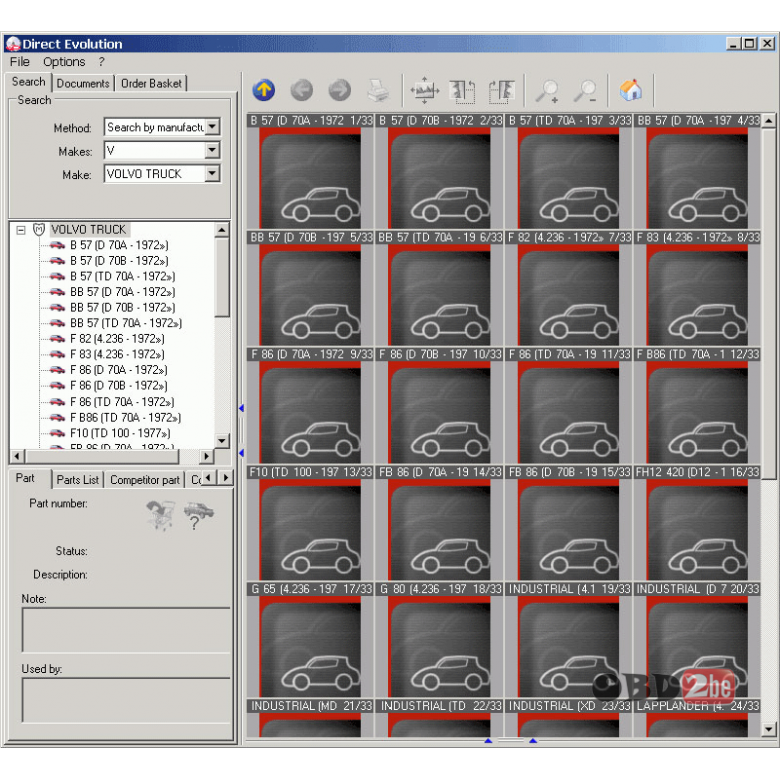780x780 pixels.
Task: Switch to the Parts List tab
Action: [78, 480]
